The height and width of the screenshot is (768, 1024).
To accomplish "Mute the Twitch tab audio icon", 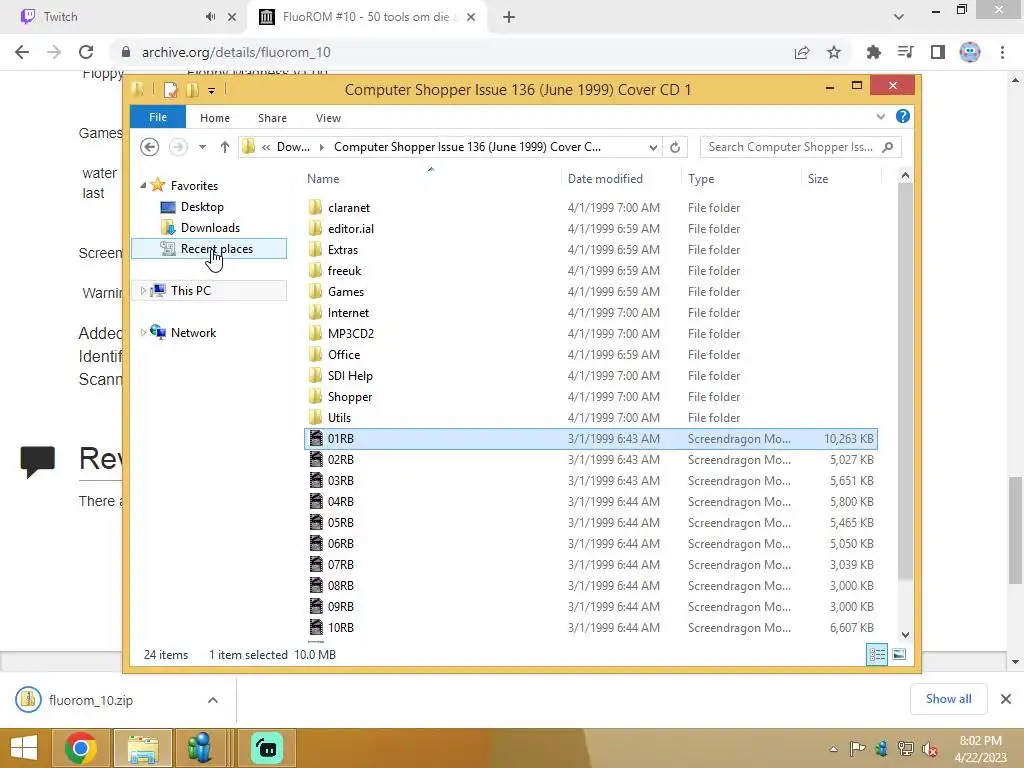I will pos(210,17).
